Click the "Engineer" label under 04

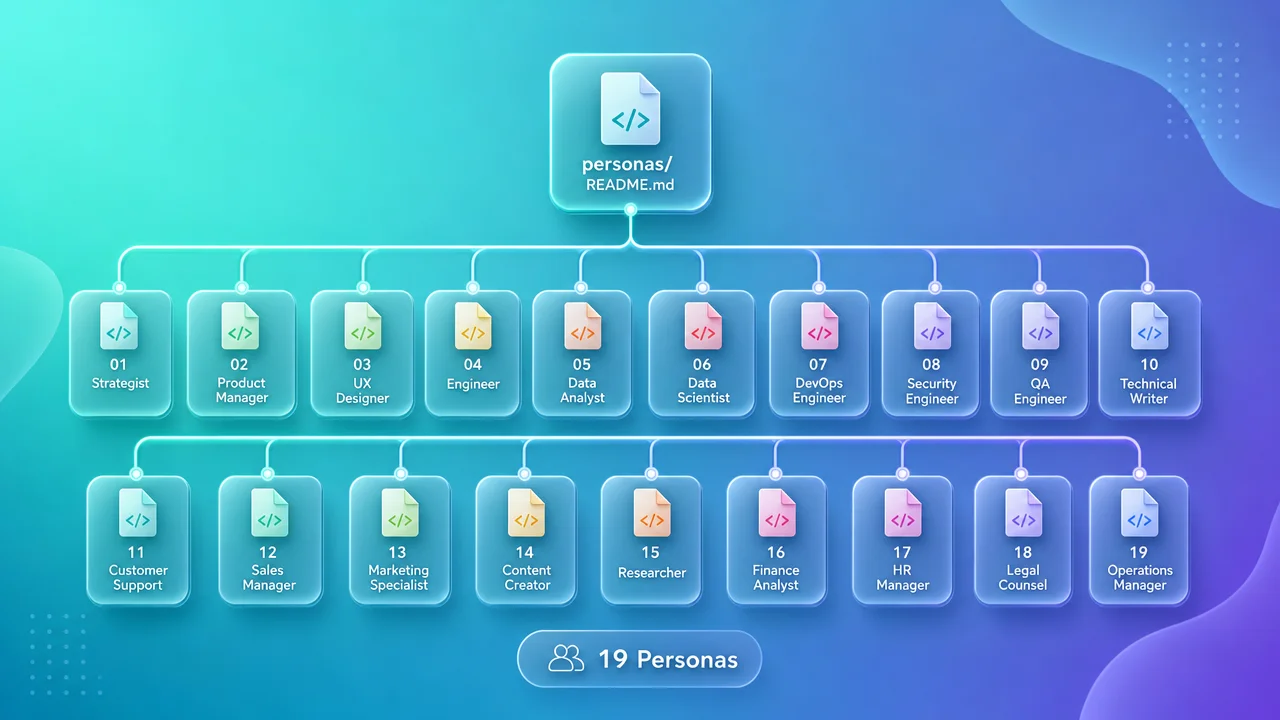click(473, 384)
